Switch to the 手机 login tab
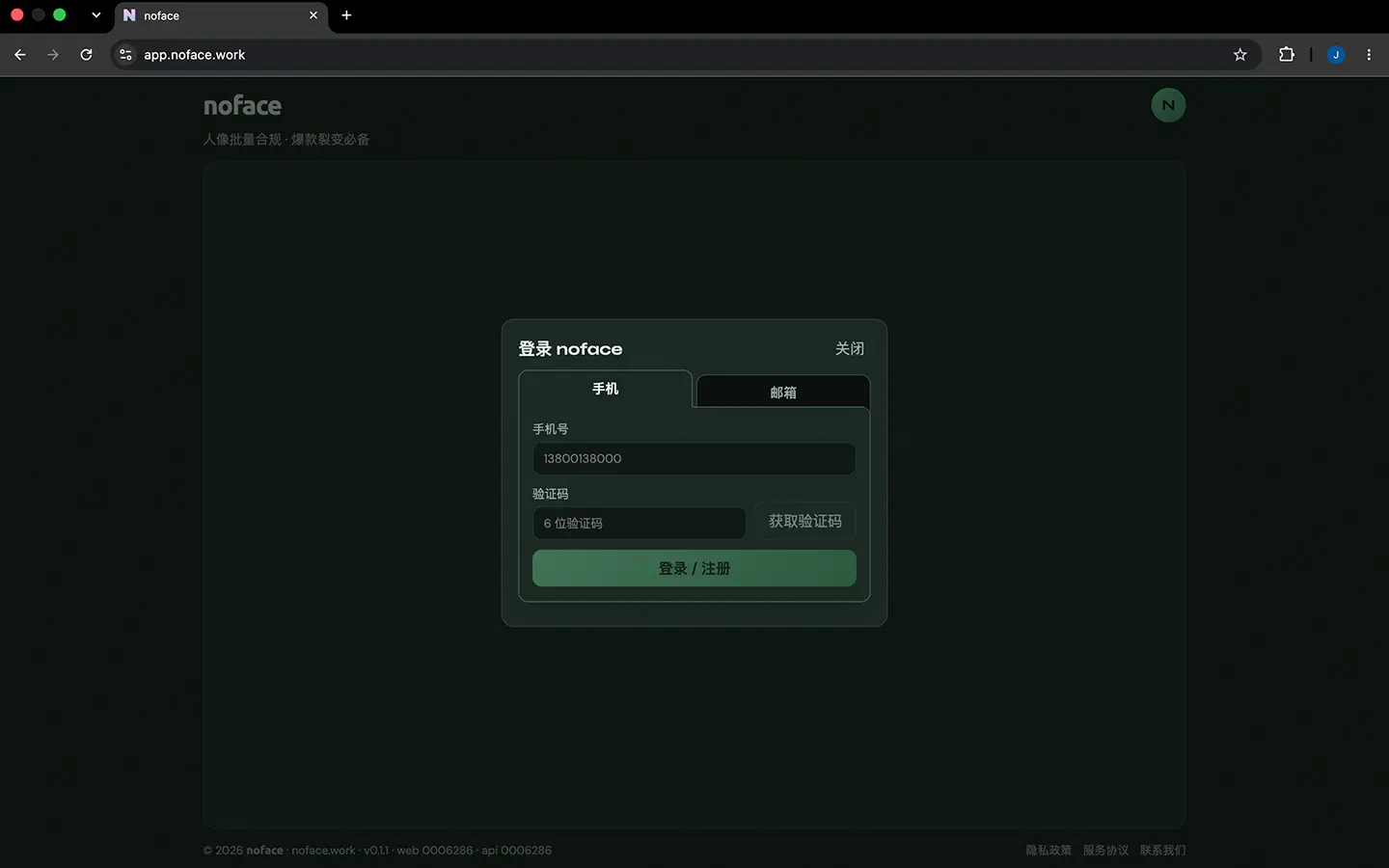1389x868 pixels. (606, 389)
